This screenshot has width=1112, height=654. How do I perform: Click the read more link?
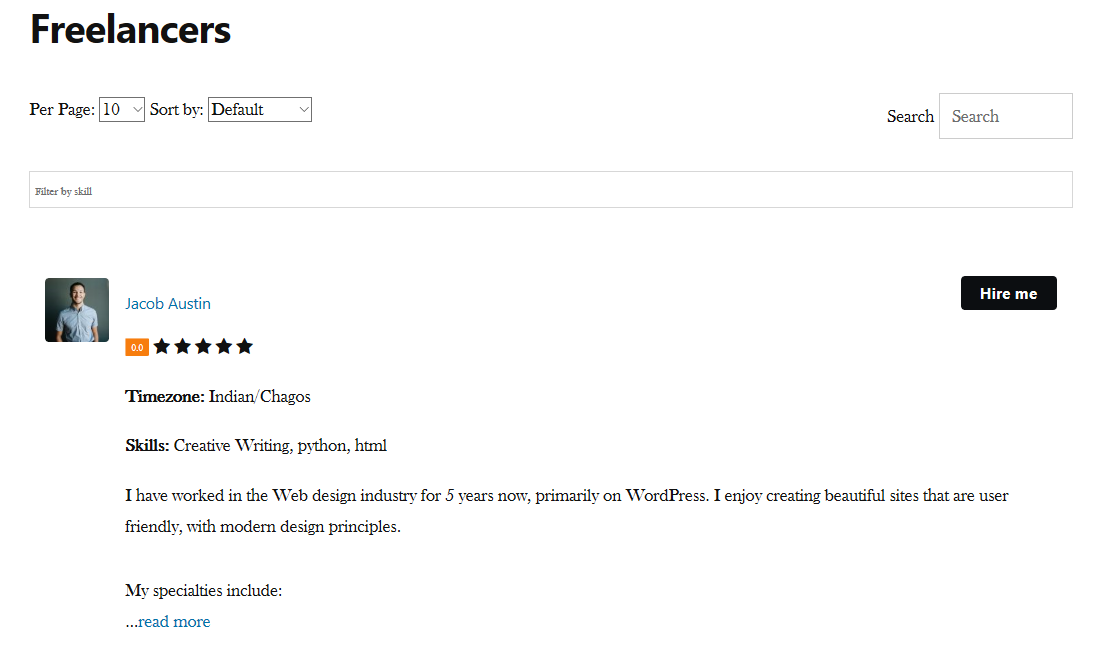[174, 622]
